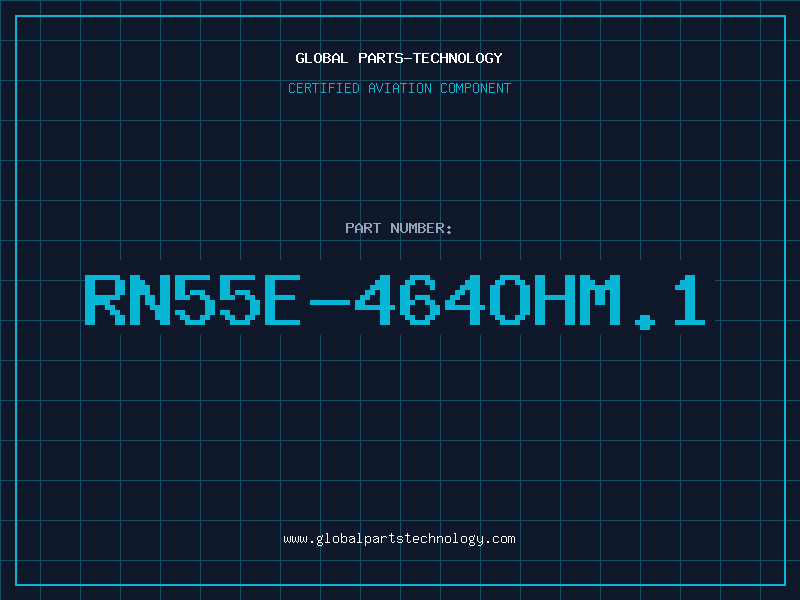Click the word PART in the gray label

pyautogui.click(x=363, y=228)
